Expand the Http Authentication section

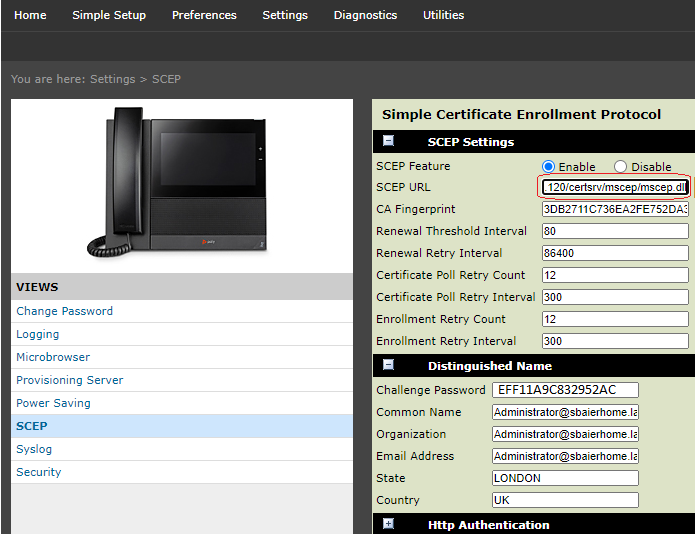click(388, 524)
